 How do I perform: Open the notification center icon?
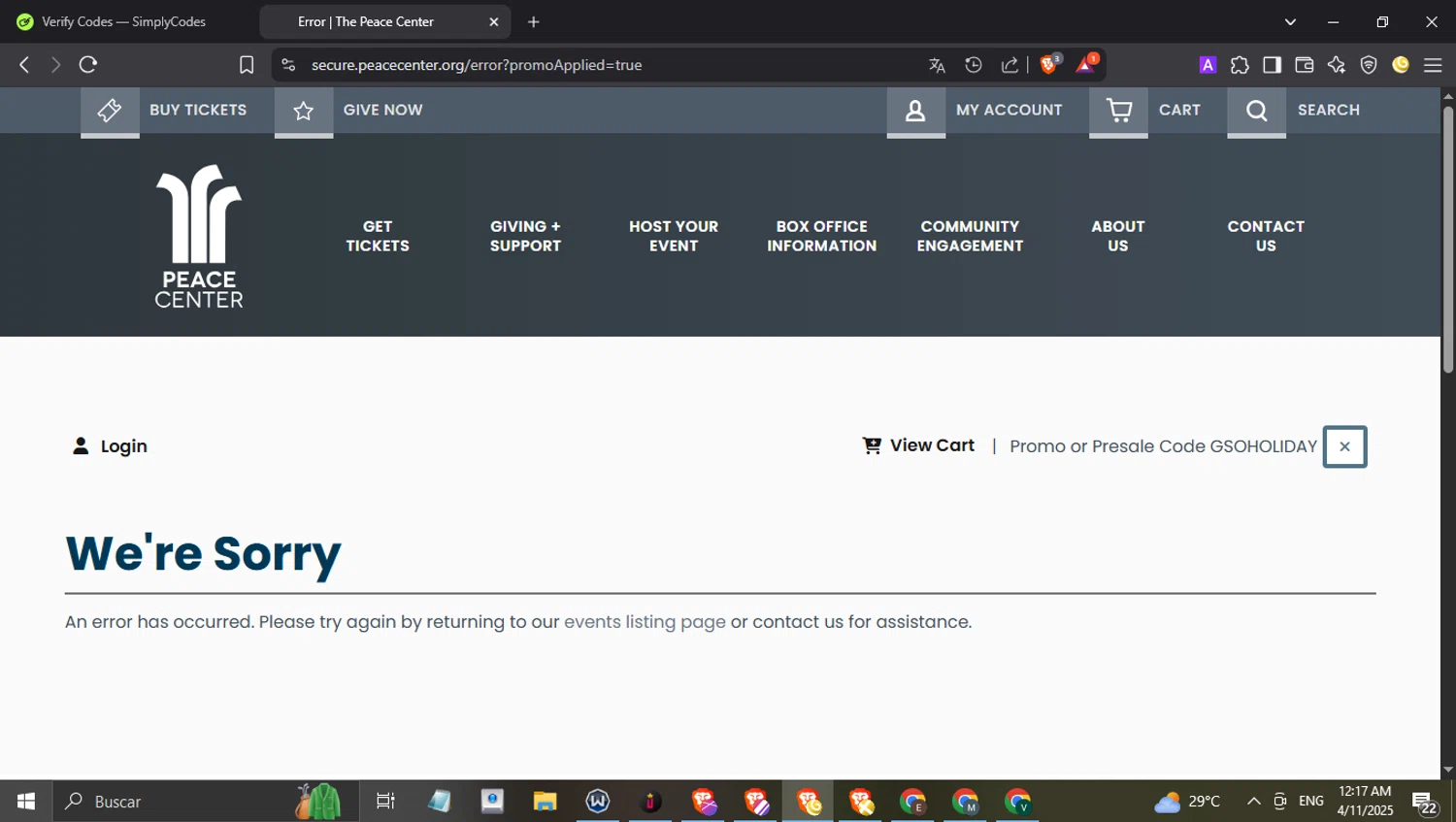[x=1425, y=803]
